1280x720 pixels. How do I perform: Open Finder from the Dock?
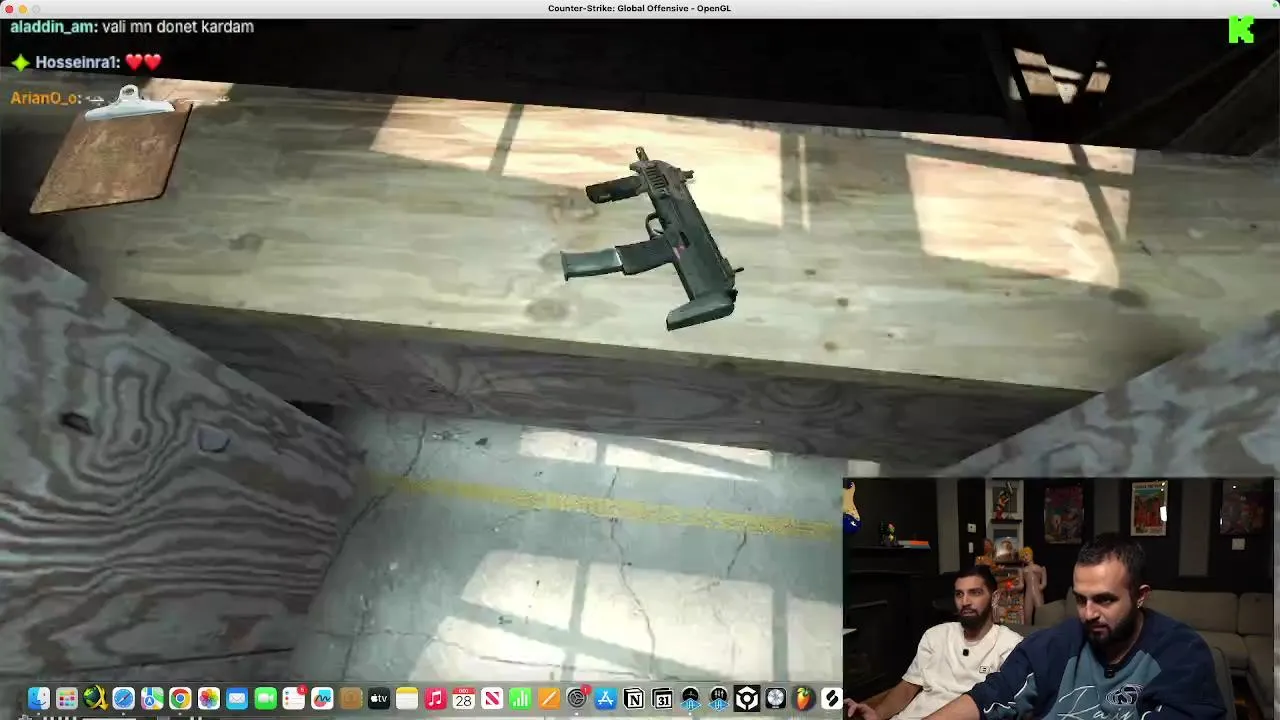point(39,699)
